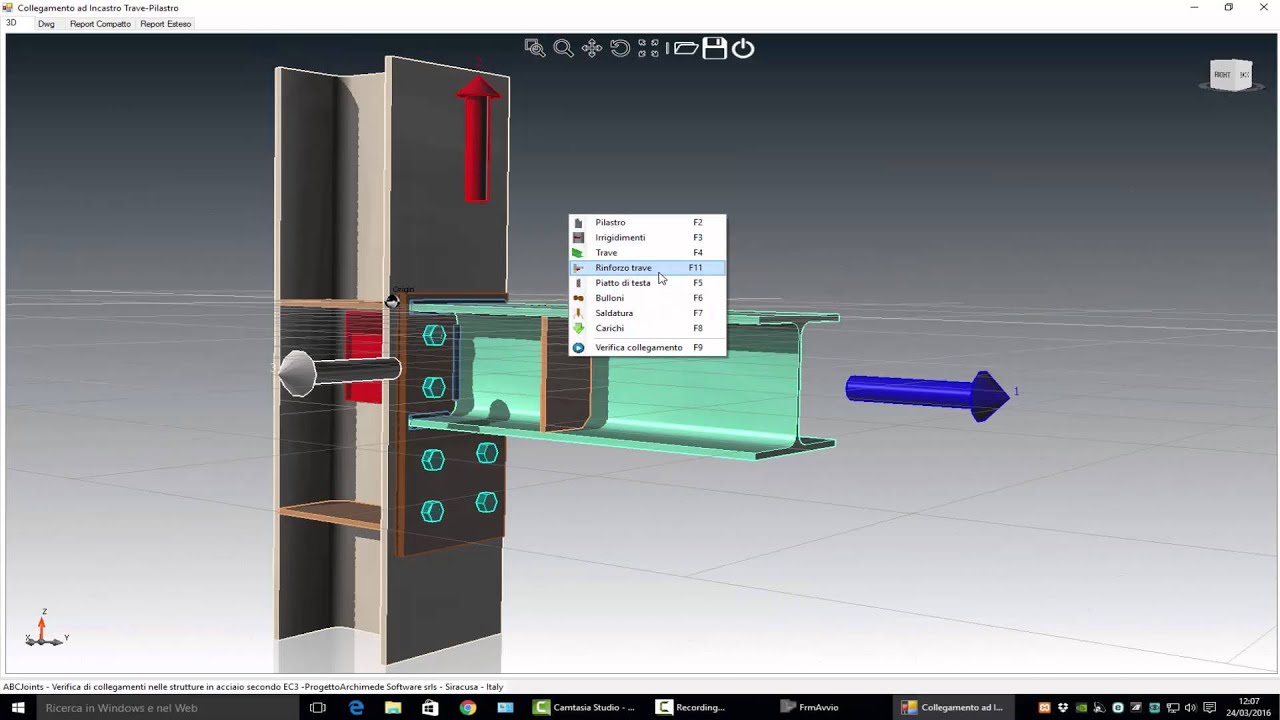Open the Store taskbar icon
The height and width of the screenshot is (720, 1280).
tap(430, 707)
